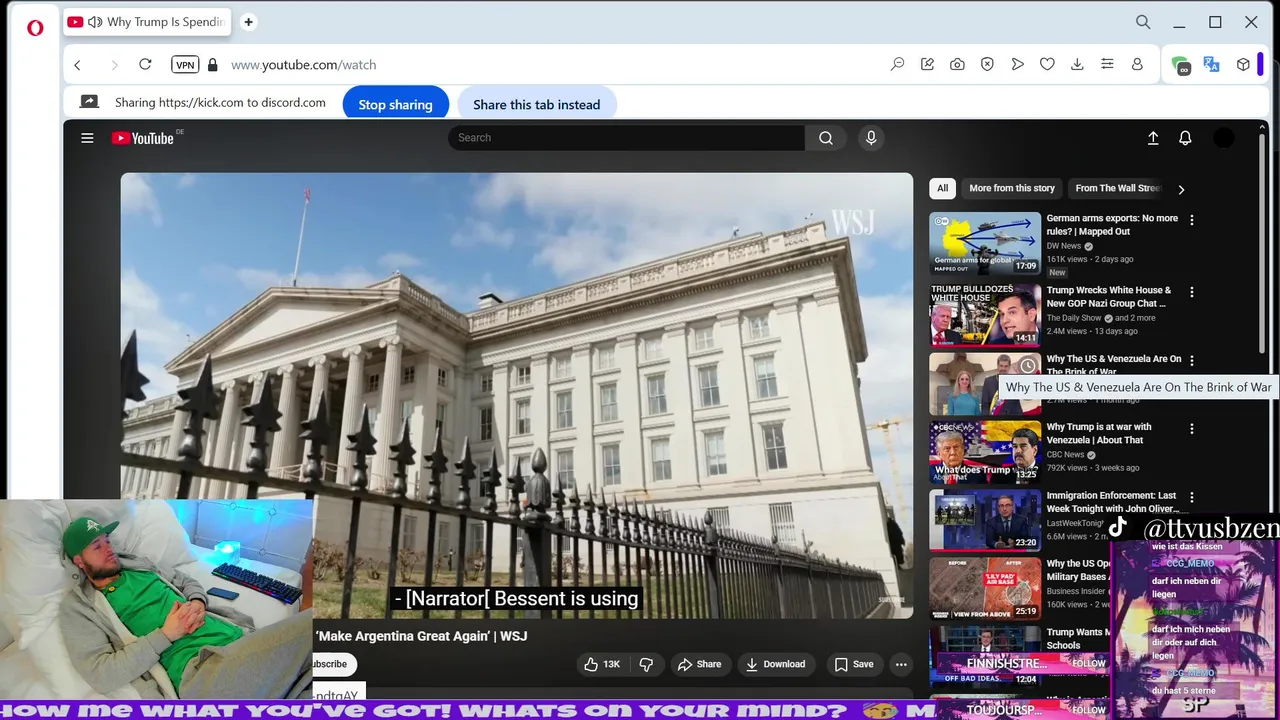
Task: Open the Opera account profile icon
Action: tap(1137, 64)
